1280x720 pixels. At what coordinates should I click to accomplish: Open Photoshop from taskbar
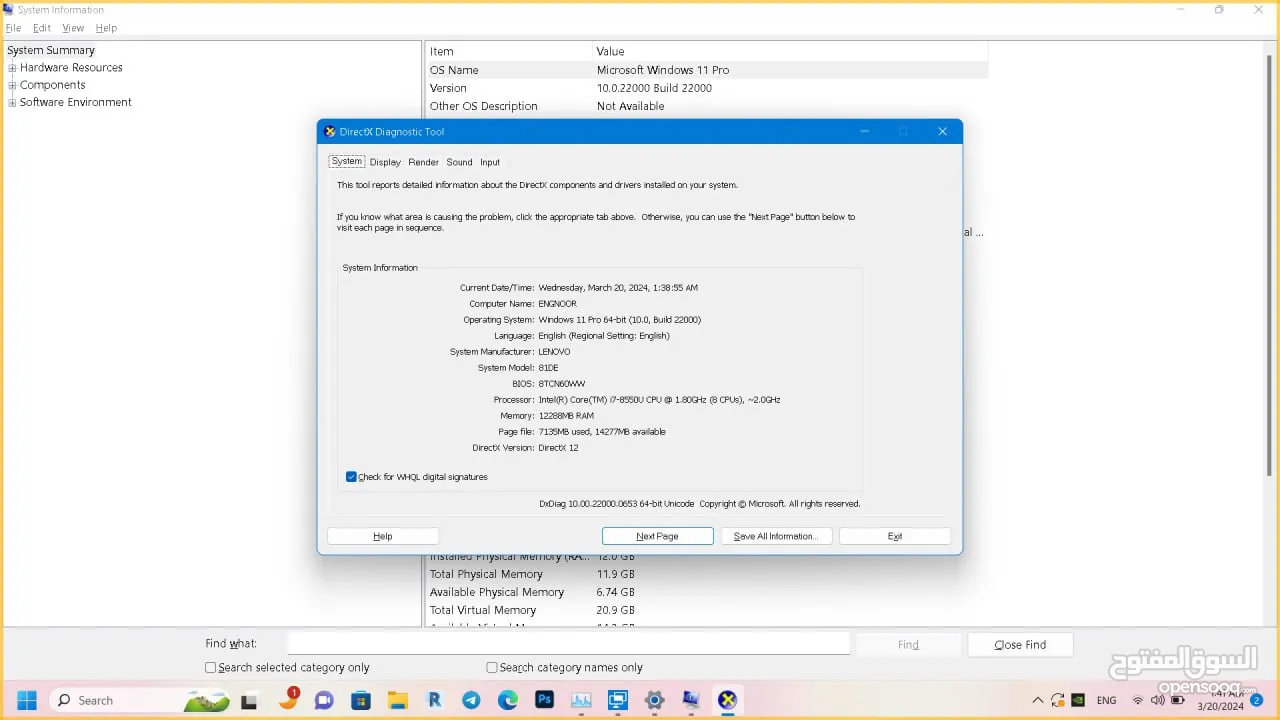544,700
